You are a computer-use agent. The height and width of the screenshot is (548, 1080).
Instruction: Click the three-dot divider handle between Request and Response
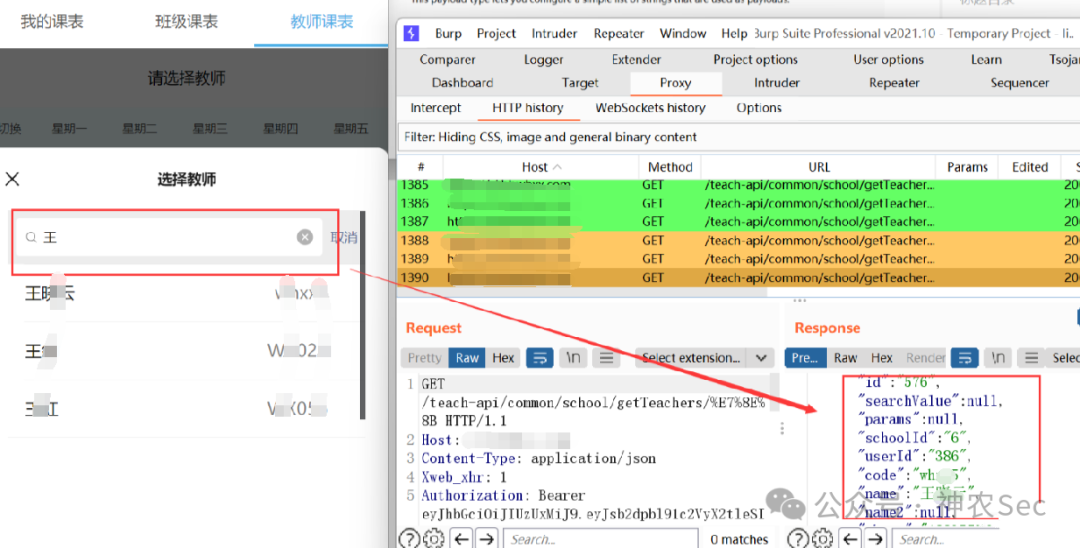point(782,429)
